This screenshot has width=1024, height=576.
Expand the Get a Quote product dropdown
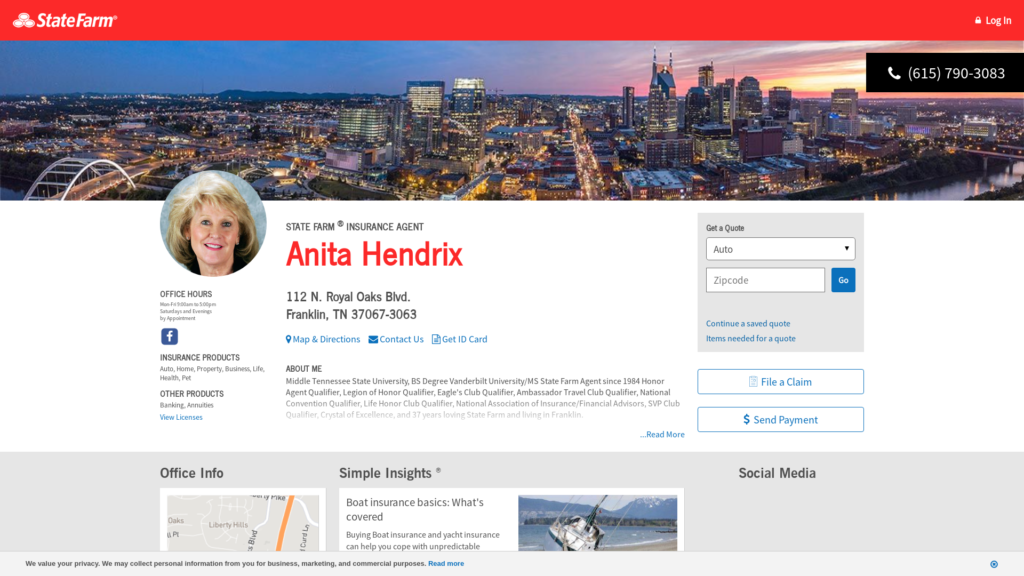780,249
